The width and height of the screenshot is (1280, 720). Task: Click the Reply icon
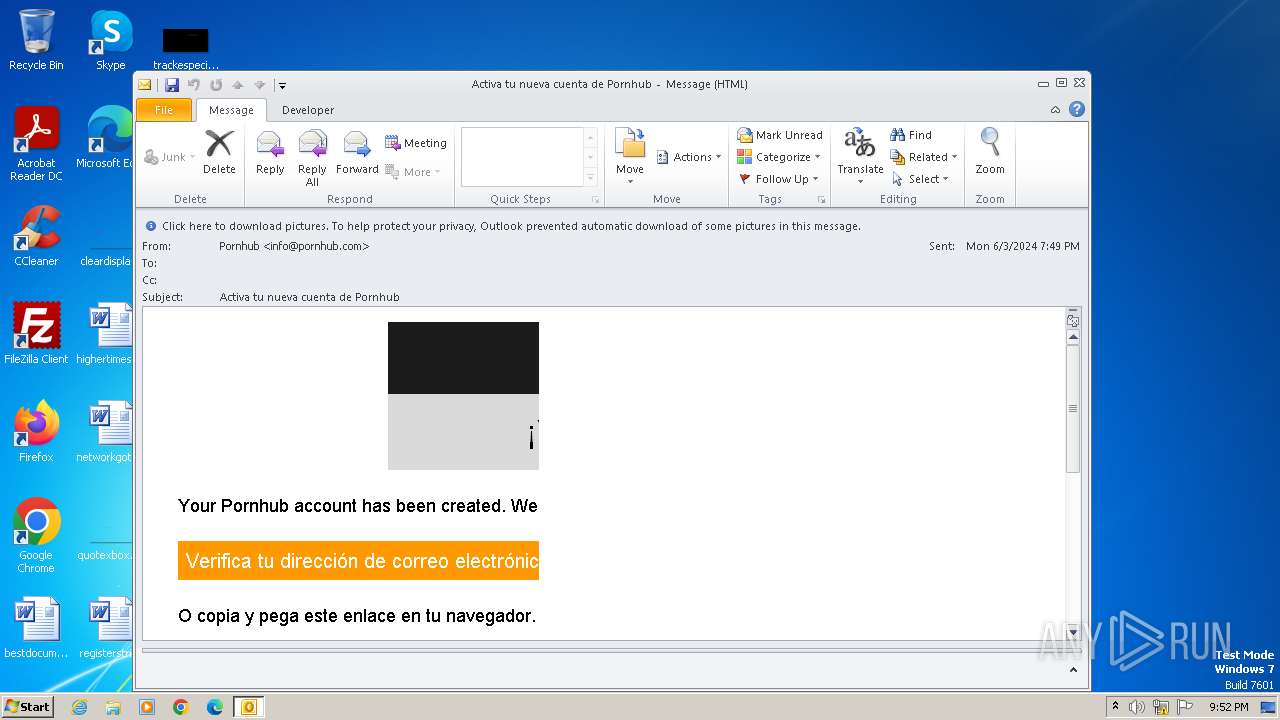(270, 152)
